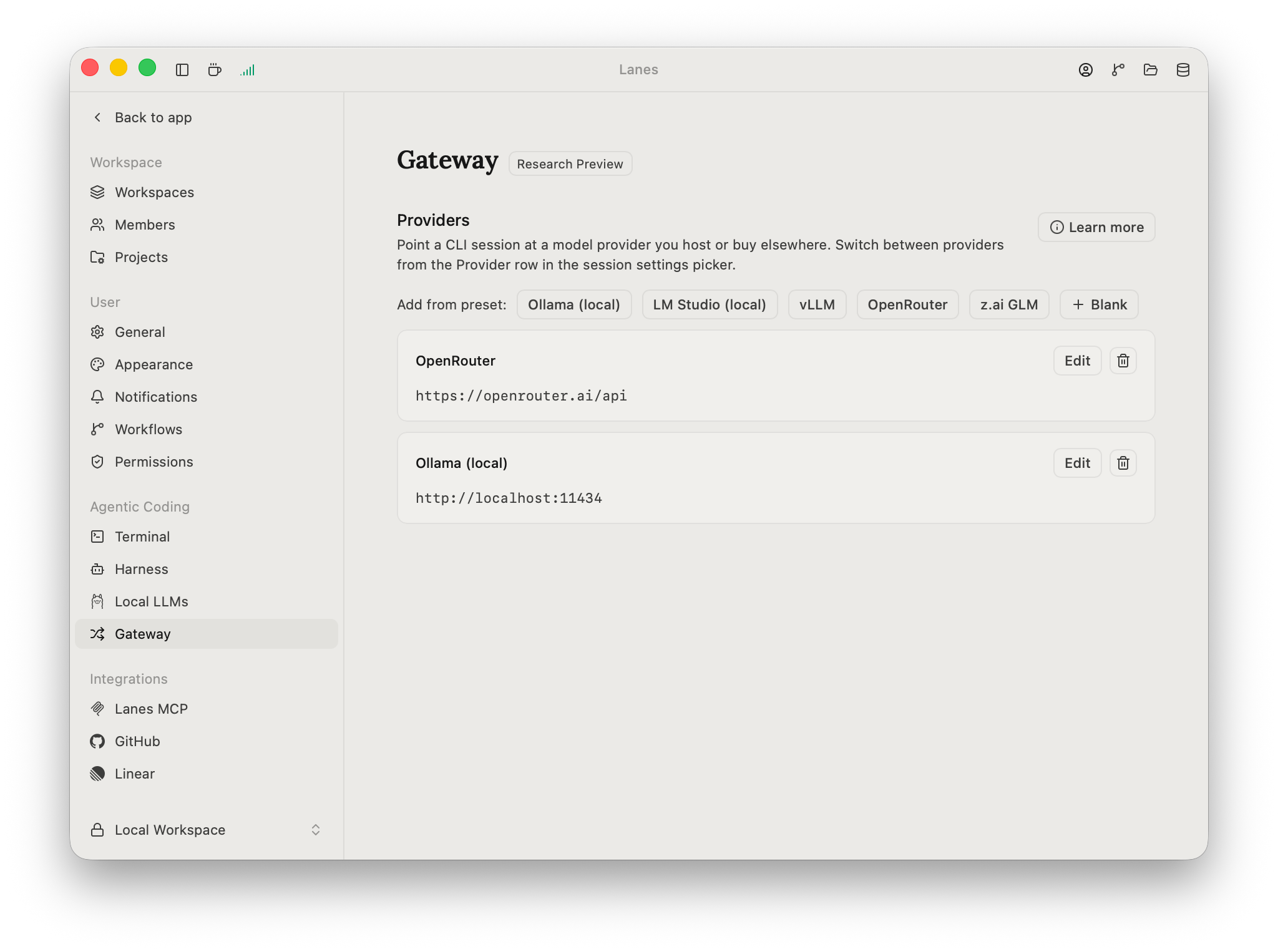Click the Permissions shield icon
The width and height of the screenshot is (1278, 952).
click(97, 462)
